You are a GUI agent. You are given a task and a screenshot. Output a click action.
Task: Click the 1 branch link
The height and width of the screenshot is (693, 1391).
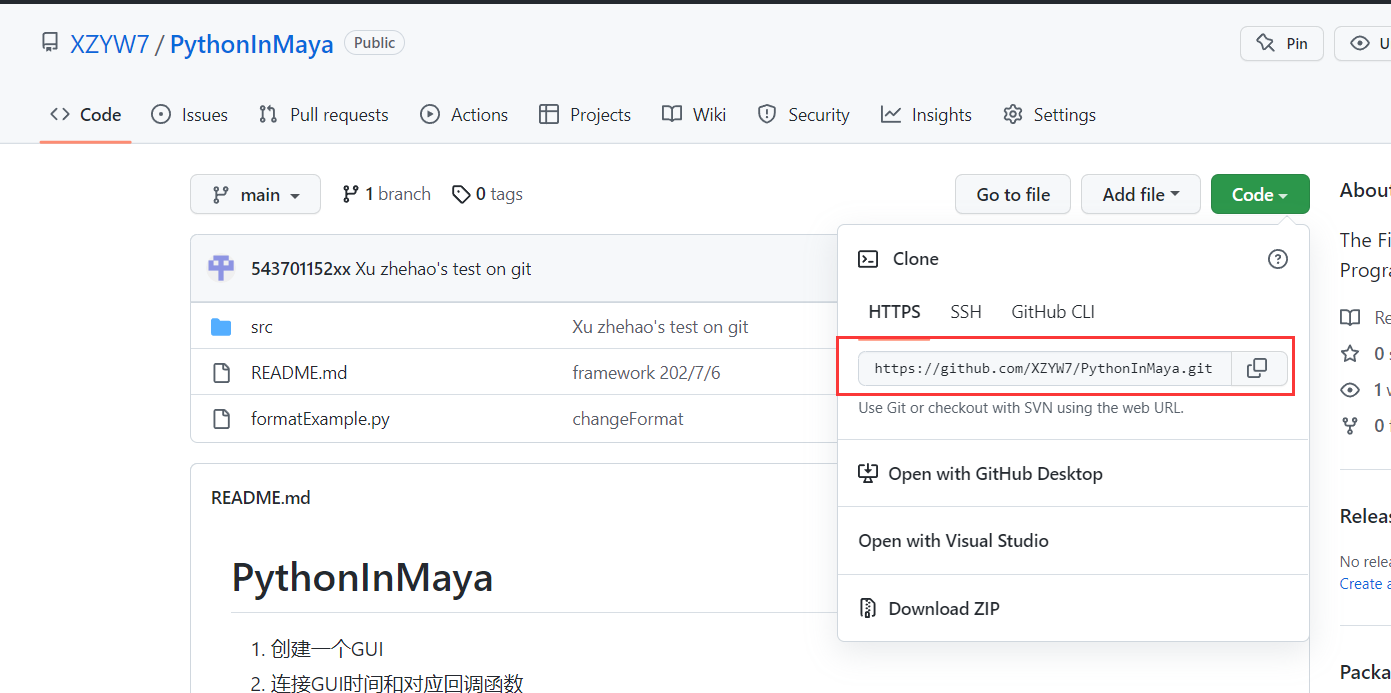coord(387,194)
